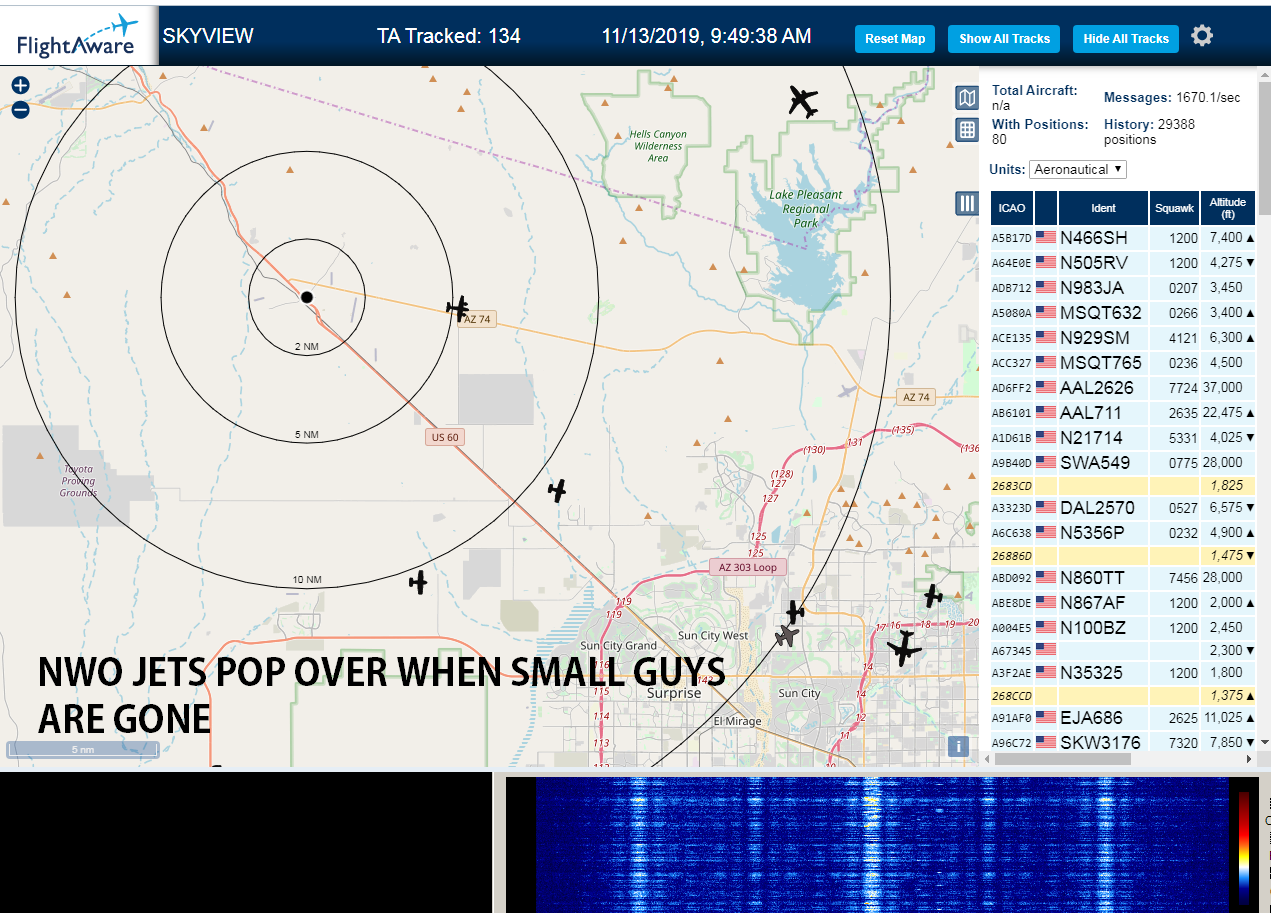Select the large jet icon near Hells Canyon

tap(802, 101)
